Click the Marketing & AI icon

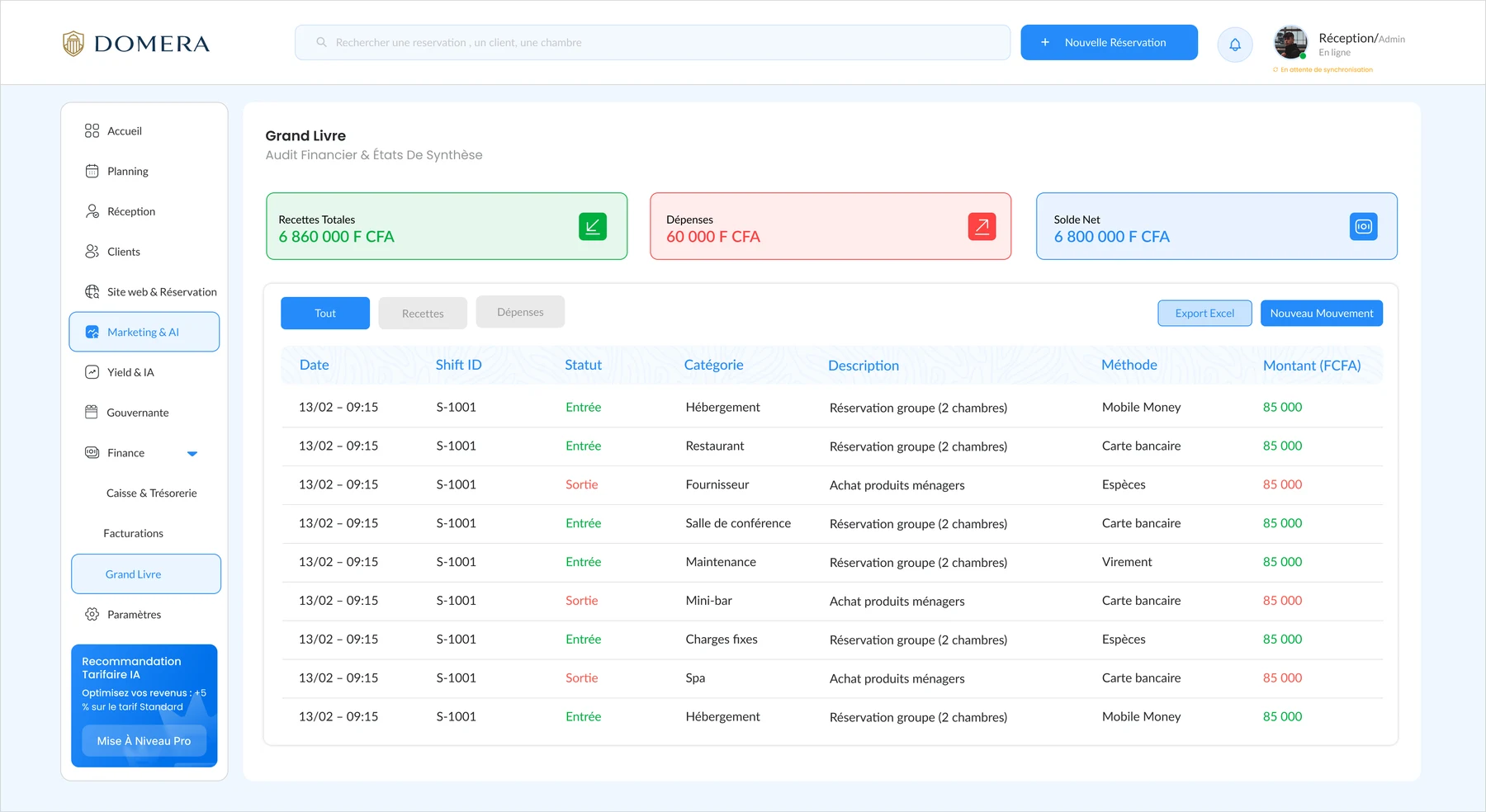click(x=92, y=332)
